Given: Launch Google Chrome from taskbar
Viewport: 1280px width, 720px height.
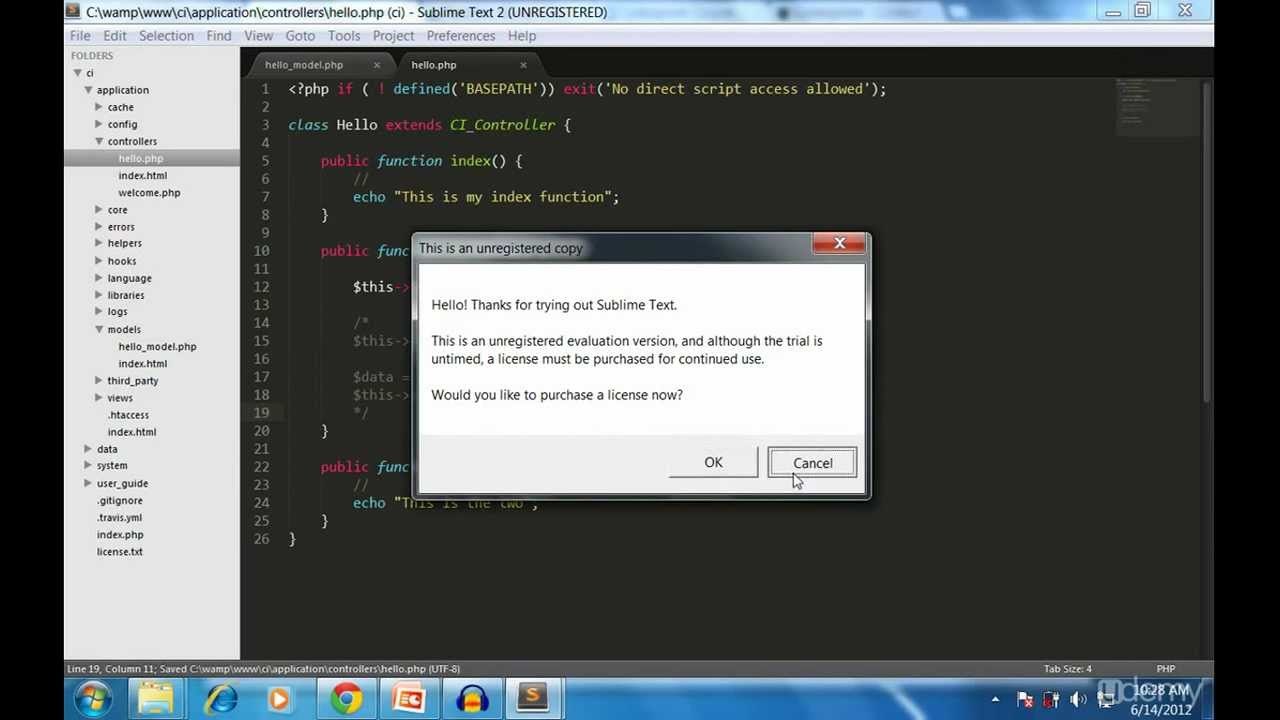Looking at the screenshot, I should pos(347,698).
